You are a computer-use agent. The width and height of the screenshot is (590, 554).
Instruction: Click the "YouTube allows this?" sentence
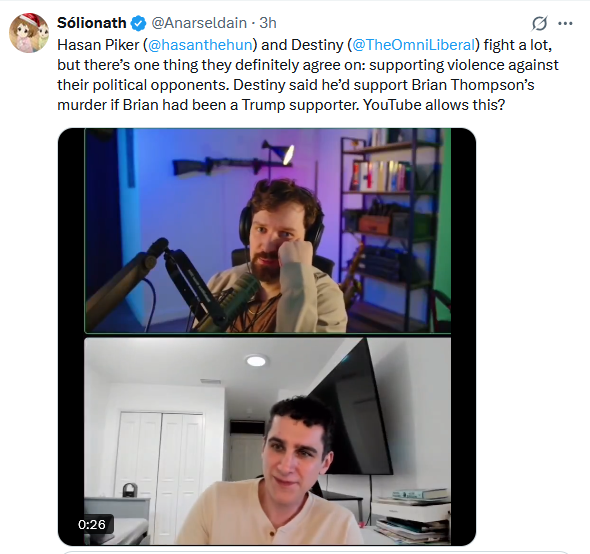[433, 105]
